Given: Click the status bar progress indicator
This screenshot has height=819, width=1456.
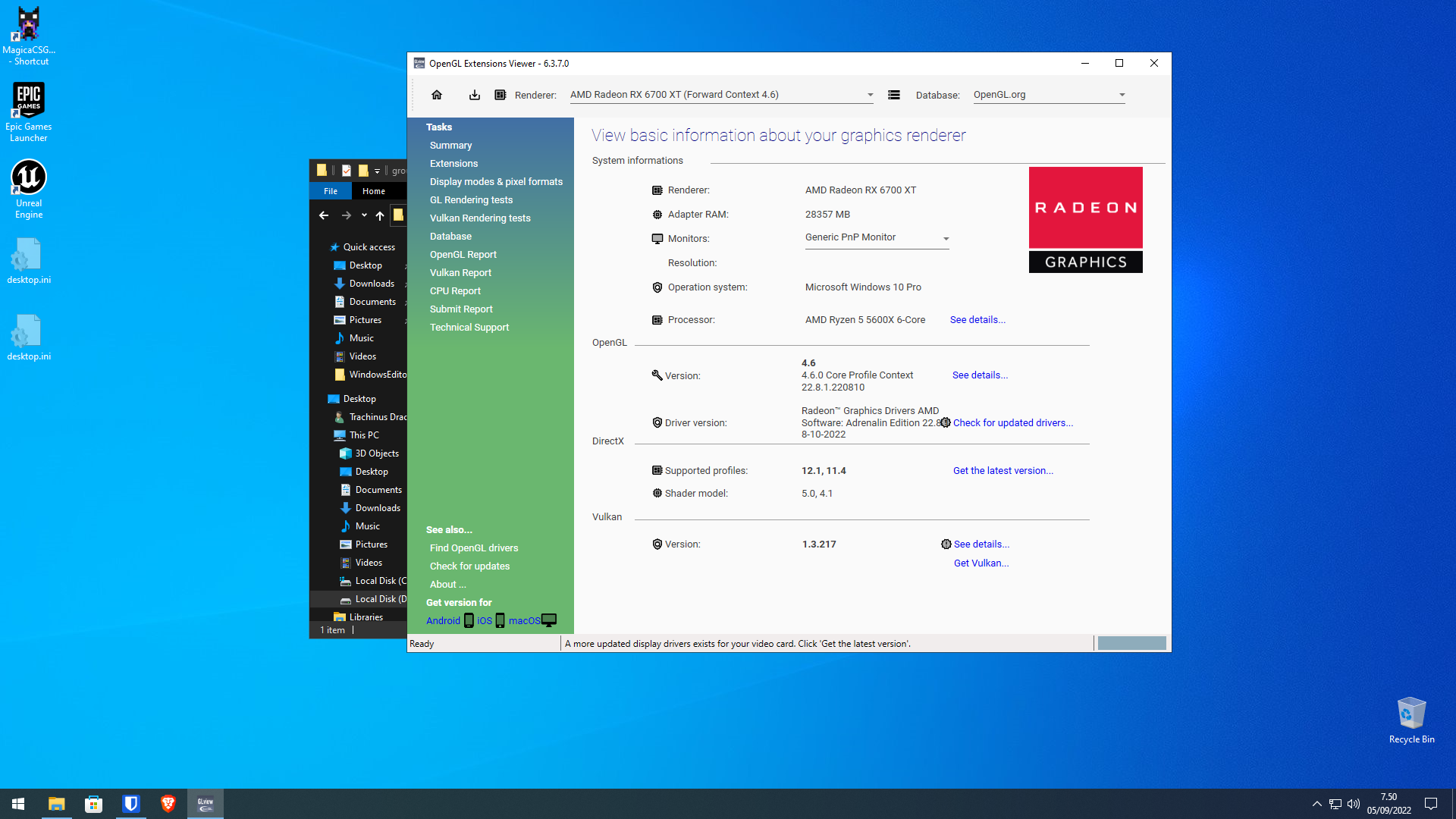Looking at the screenshot, I should point(1131,644).
